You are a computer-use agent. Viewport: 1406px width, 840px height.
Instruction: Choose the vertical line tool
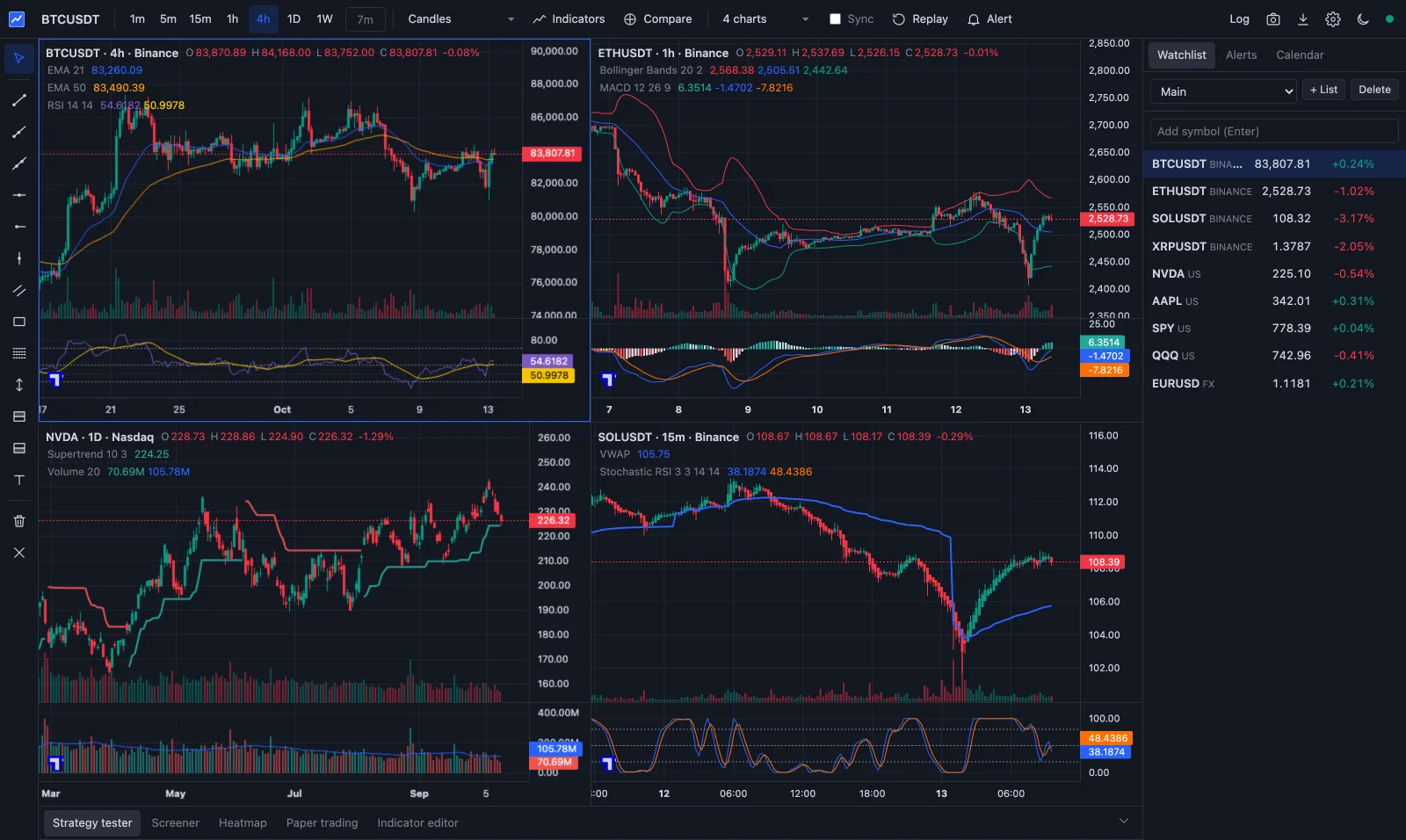19,258
